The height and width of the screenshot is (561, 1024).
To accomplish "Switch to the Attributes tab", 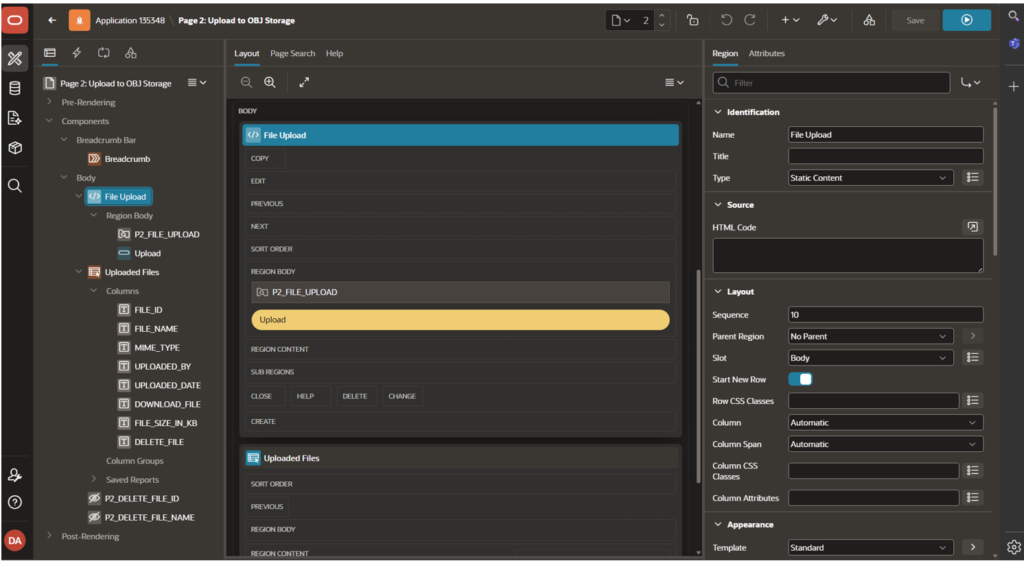I will (x=766, y=54).
